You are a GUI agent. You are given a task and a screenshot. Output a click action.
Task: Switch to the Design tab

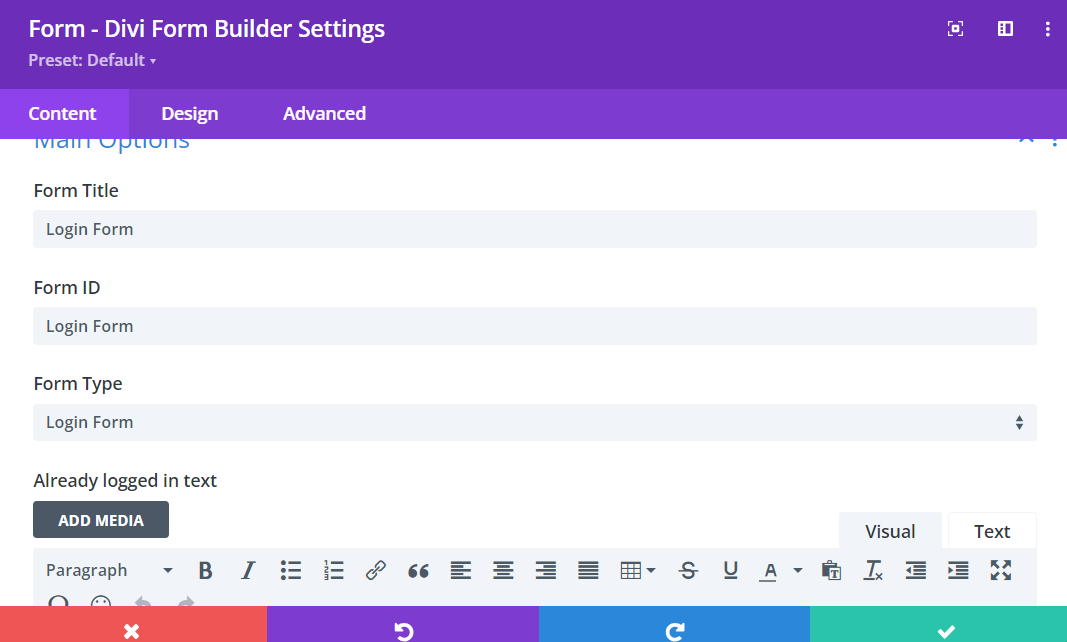click(189, 113)
